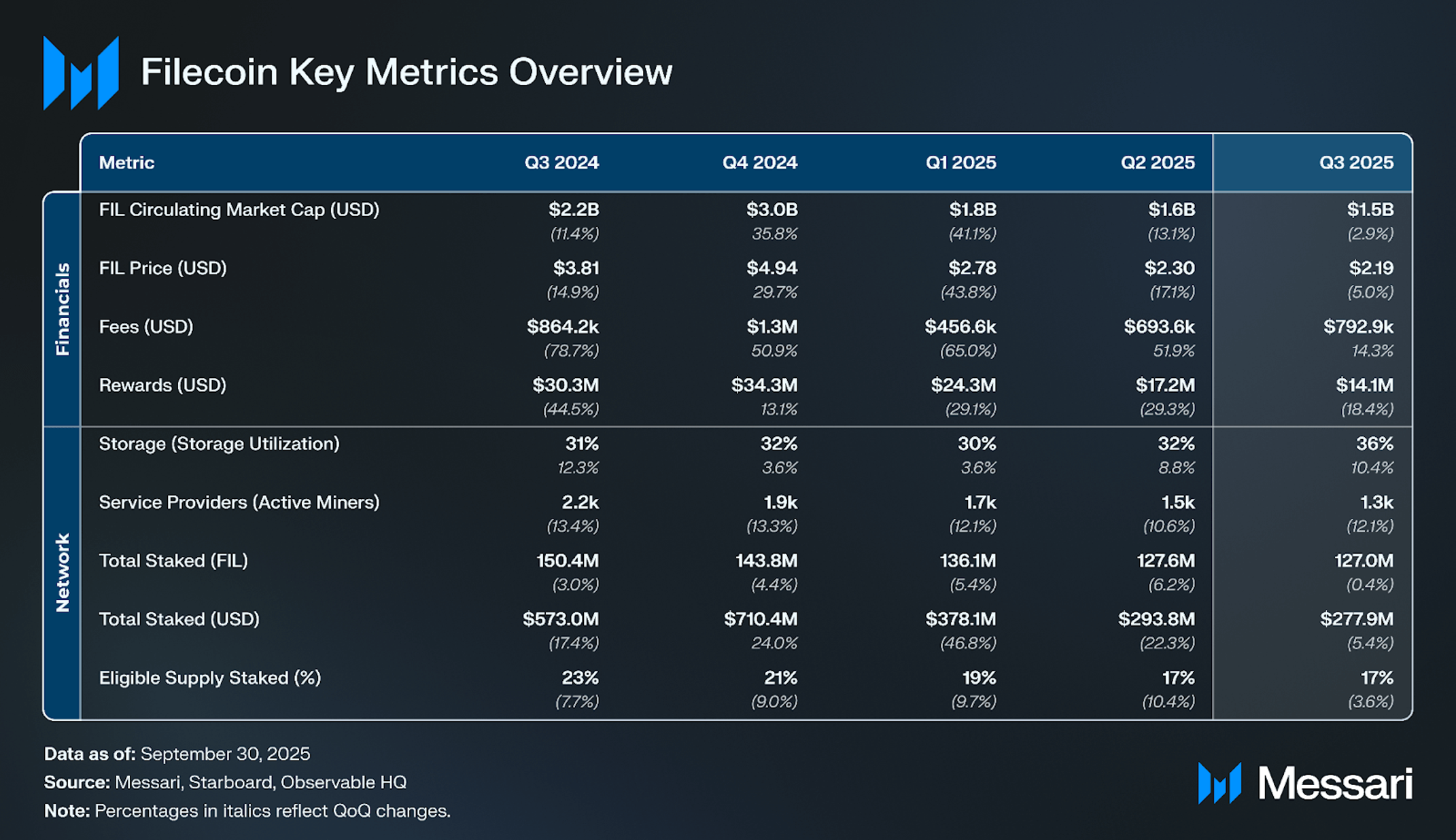Viewport: 1456px width, 840px height.
Task: Click the Metric column header
Action: (x=126, y=162)
